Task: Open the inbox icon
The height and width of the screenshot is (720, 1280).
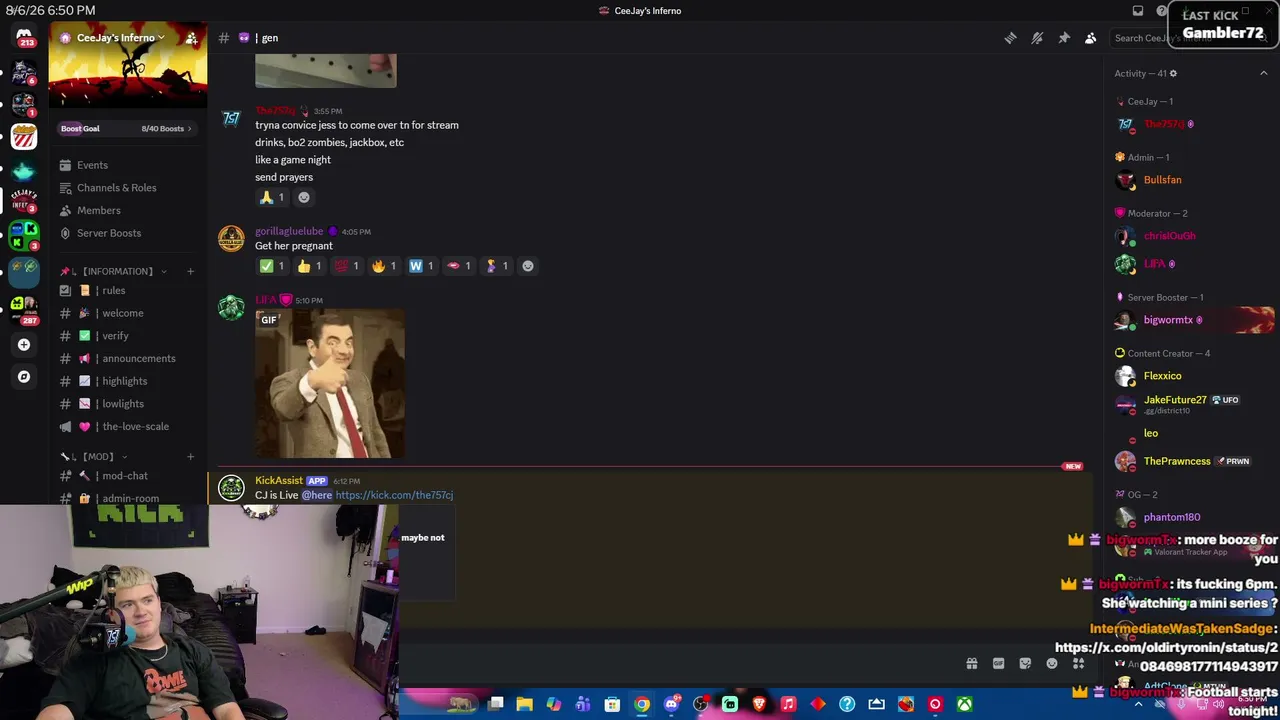Action: 1138,11
